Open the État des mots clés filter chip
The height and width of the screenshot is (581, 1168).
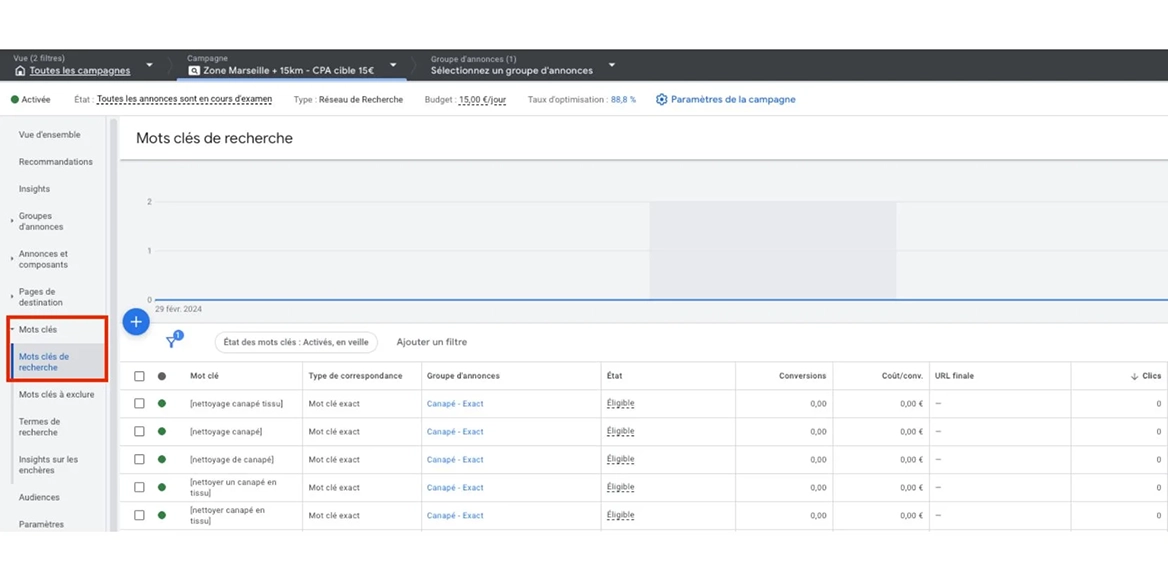(x=296, y=342)
